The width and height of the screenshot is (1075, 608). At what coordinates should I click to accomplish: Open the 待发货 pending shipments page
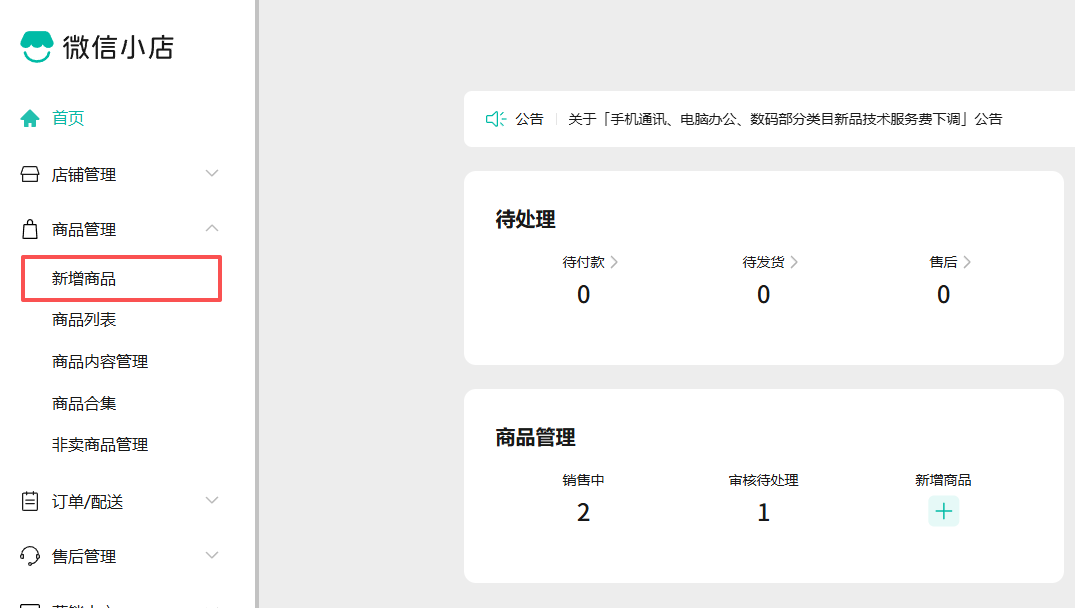click(x=763, y=262)
